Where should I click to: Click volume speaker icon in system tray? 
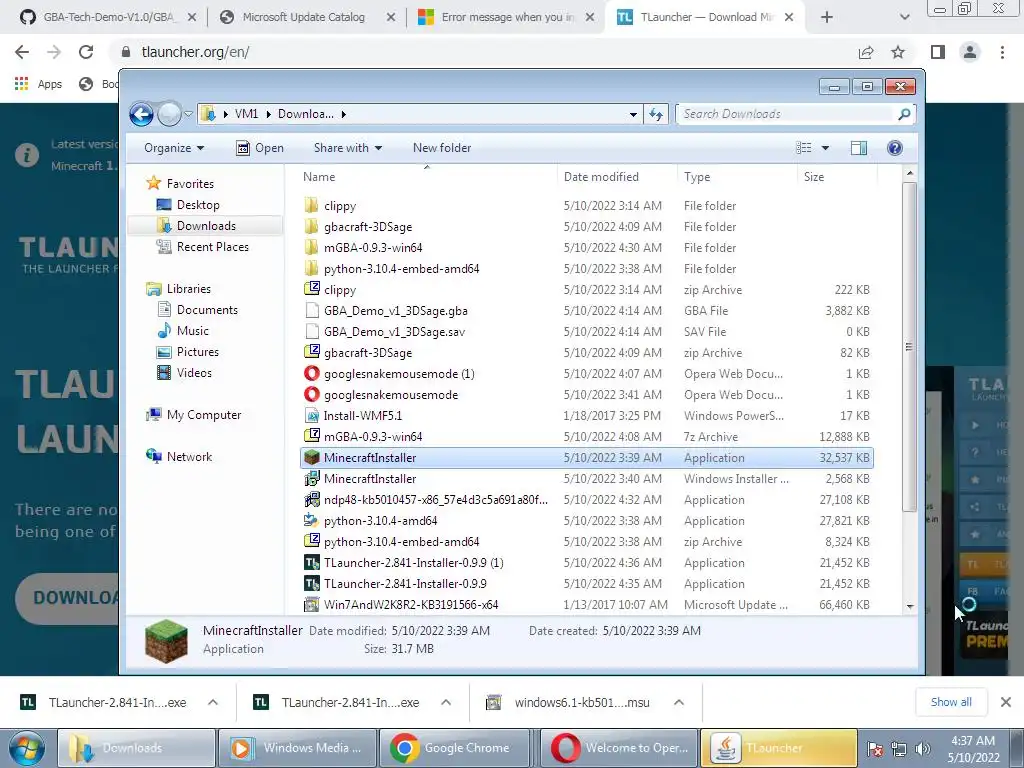[922, 749]
